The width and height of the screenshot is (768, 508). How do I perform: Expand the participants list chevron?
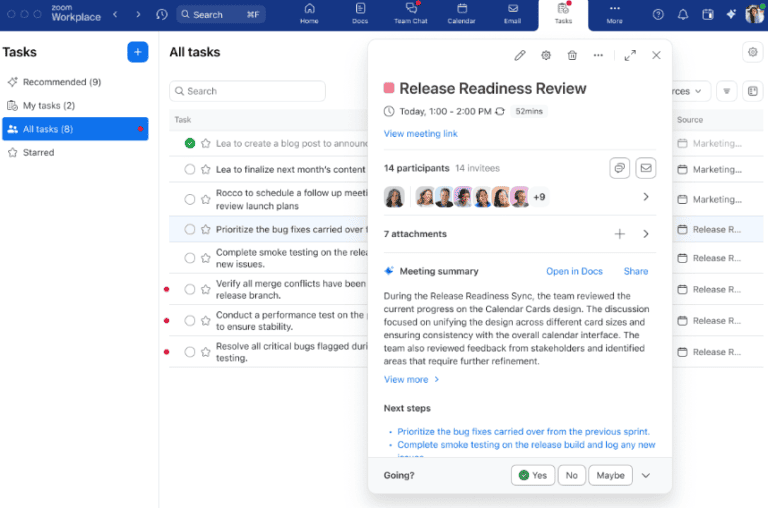click(646, 197)
